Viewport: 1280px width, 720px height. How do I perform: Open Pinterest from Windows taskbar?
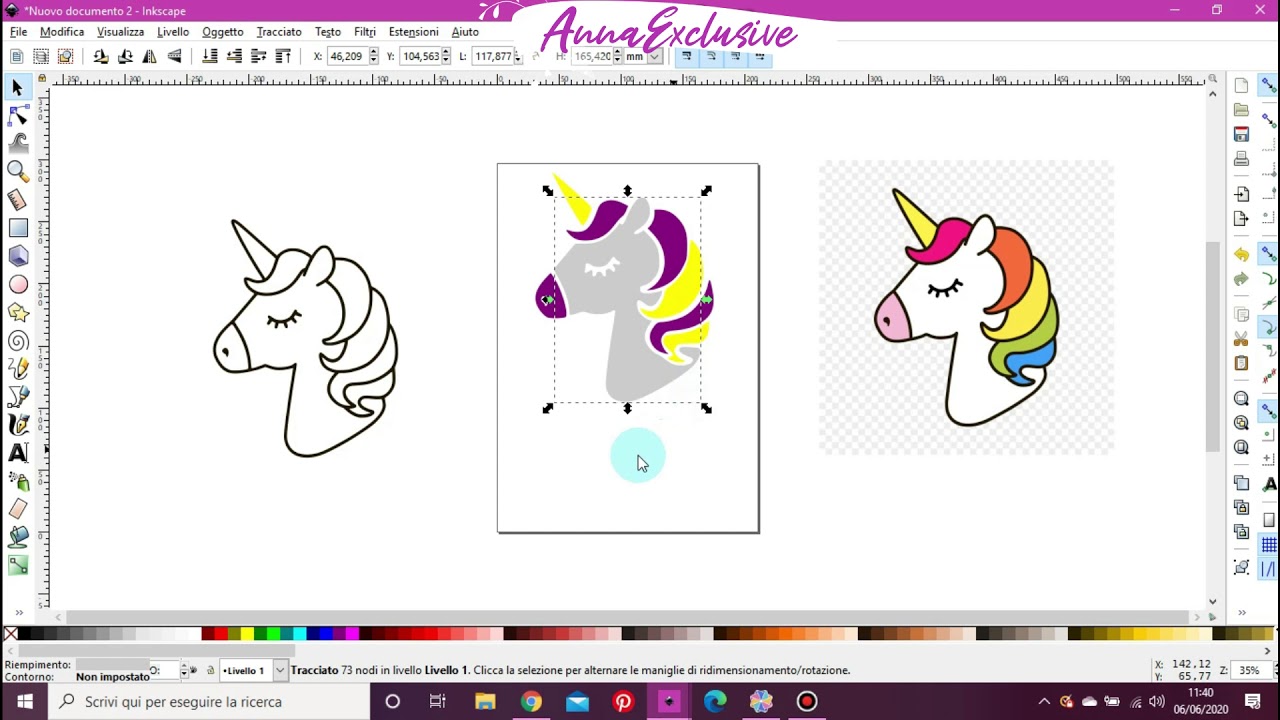click(623, 702)
